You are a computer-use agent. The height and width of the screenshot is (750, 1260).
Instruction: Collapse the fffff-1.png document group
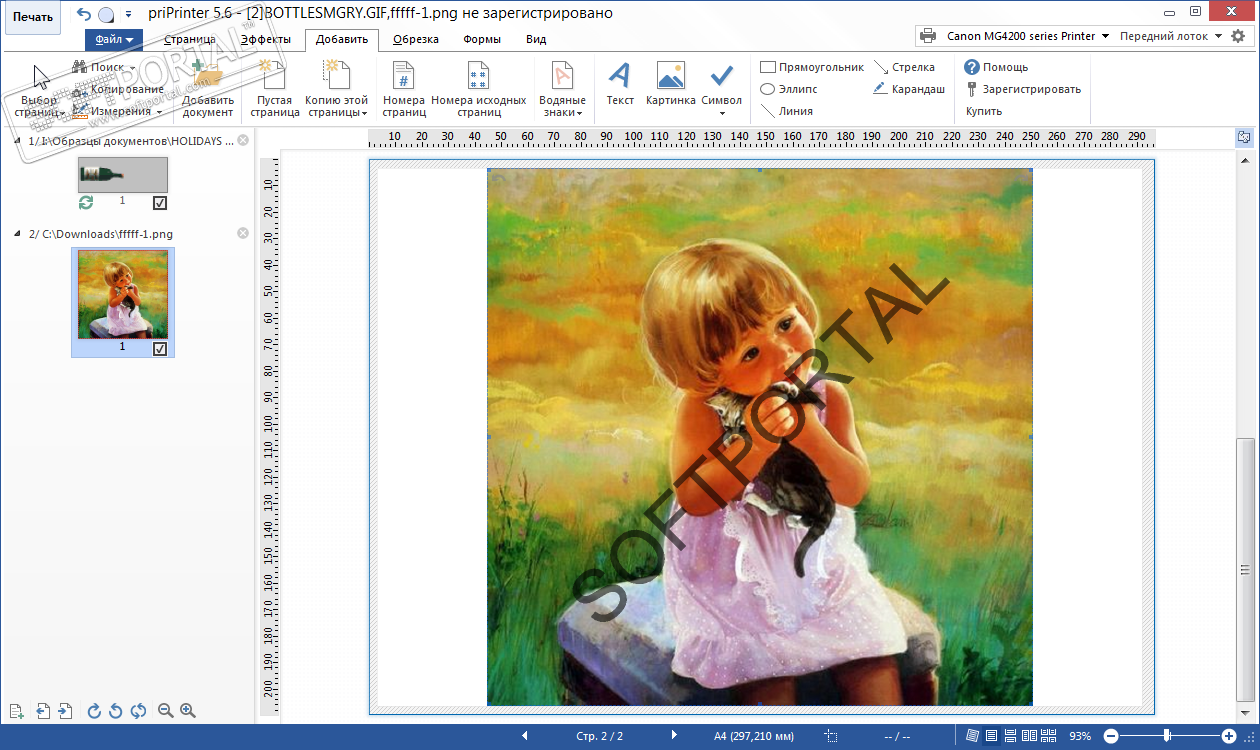pos(19,234)
